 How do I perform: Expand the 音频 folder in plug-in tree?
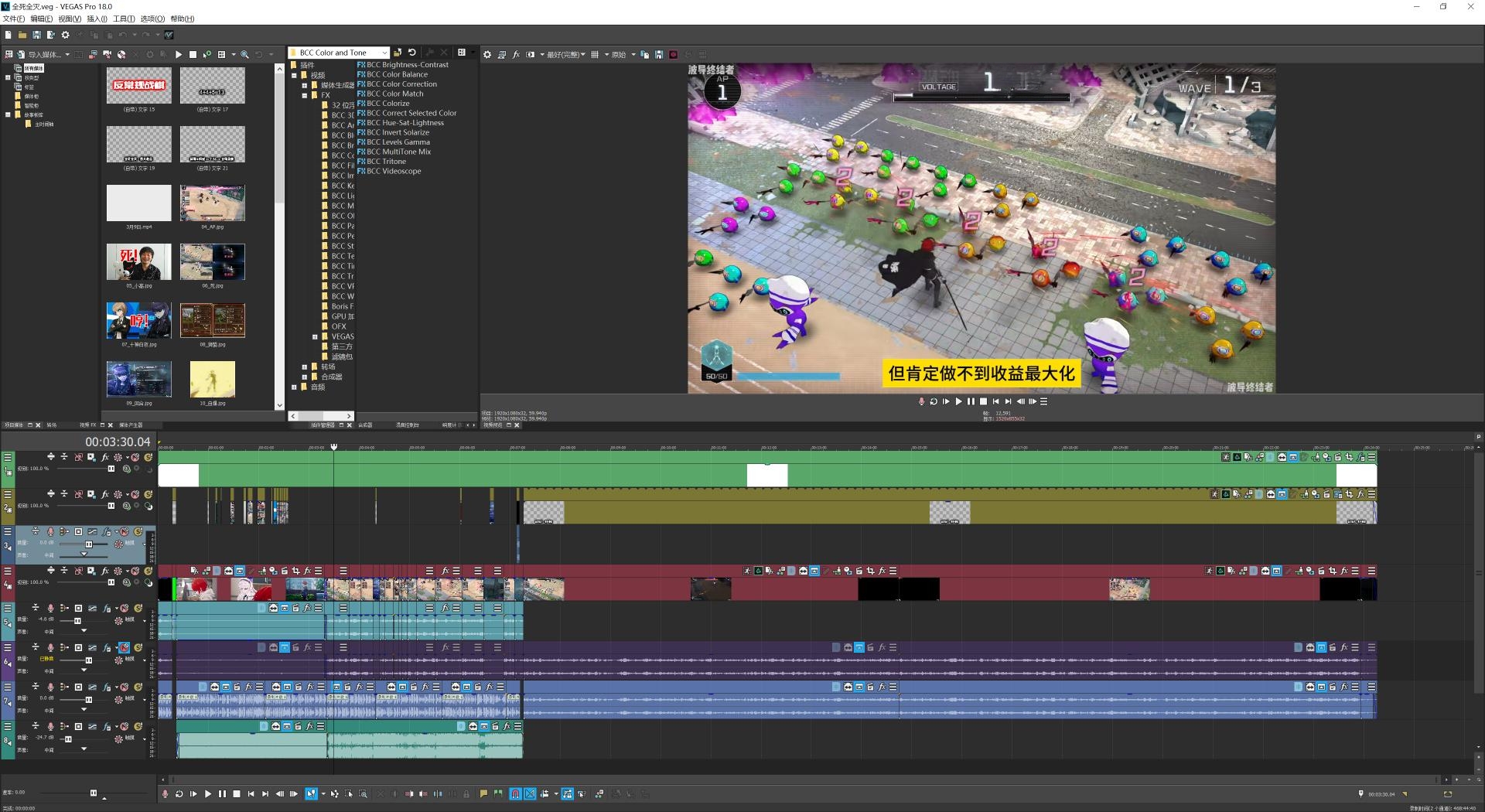tap(295, 387)
